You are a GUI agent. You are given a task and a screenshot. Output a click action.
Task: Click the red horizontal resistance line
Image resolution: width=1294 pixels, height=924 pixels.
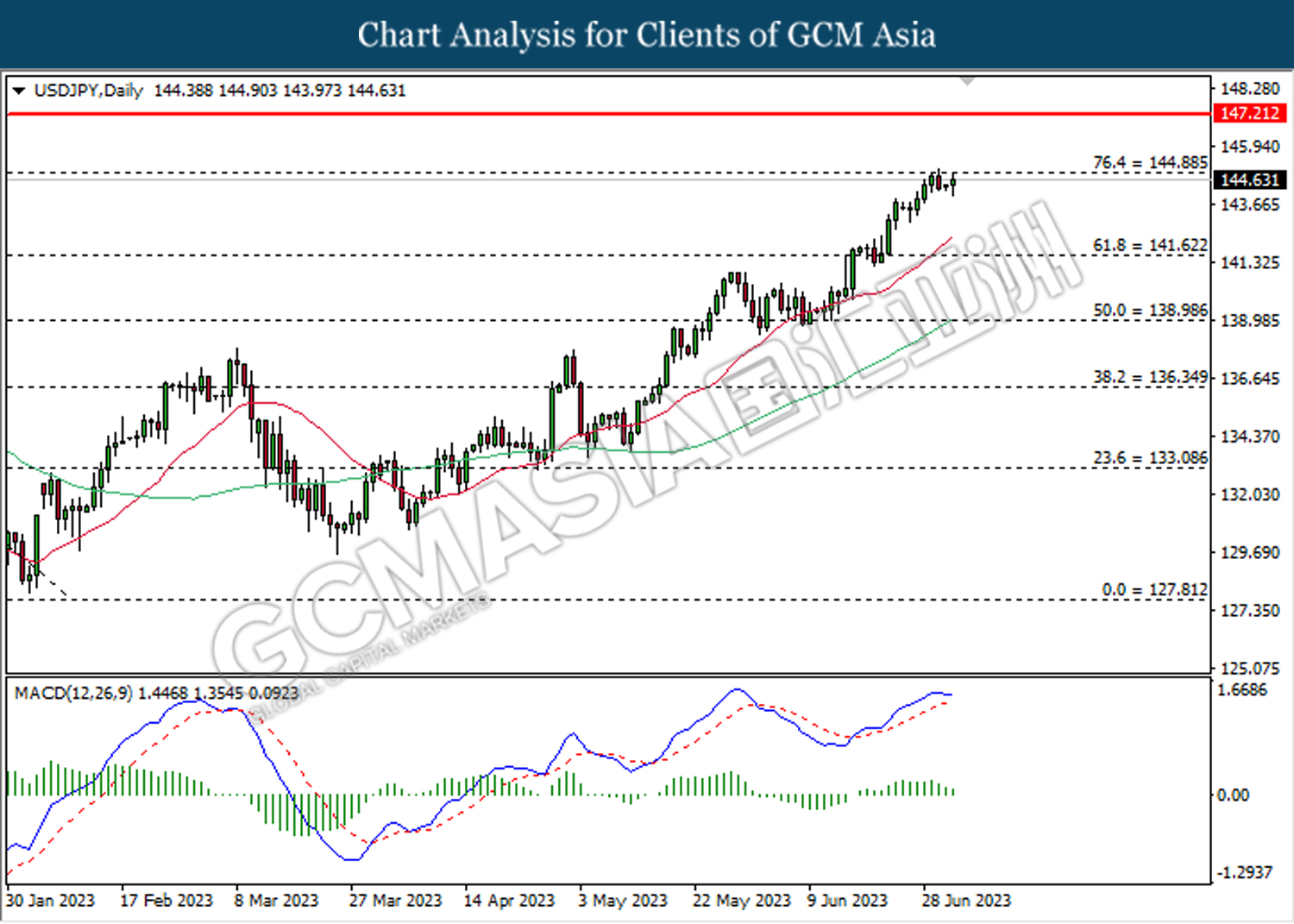click(x=608, y=113)
